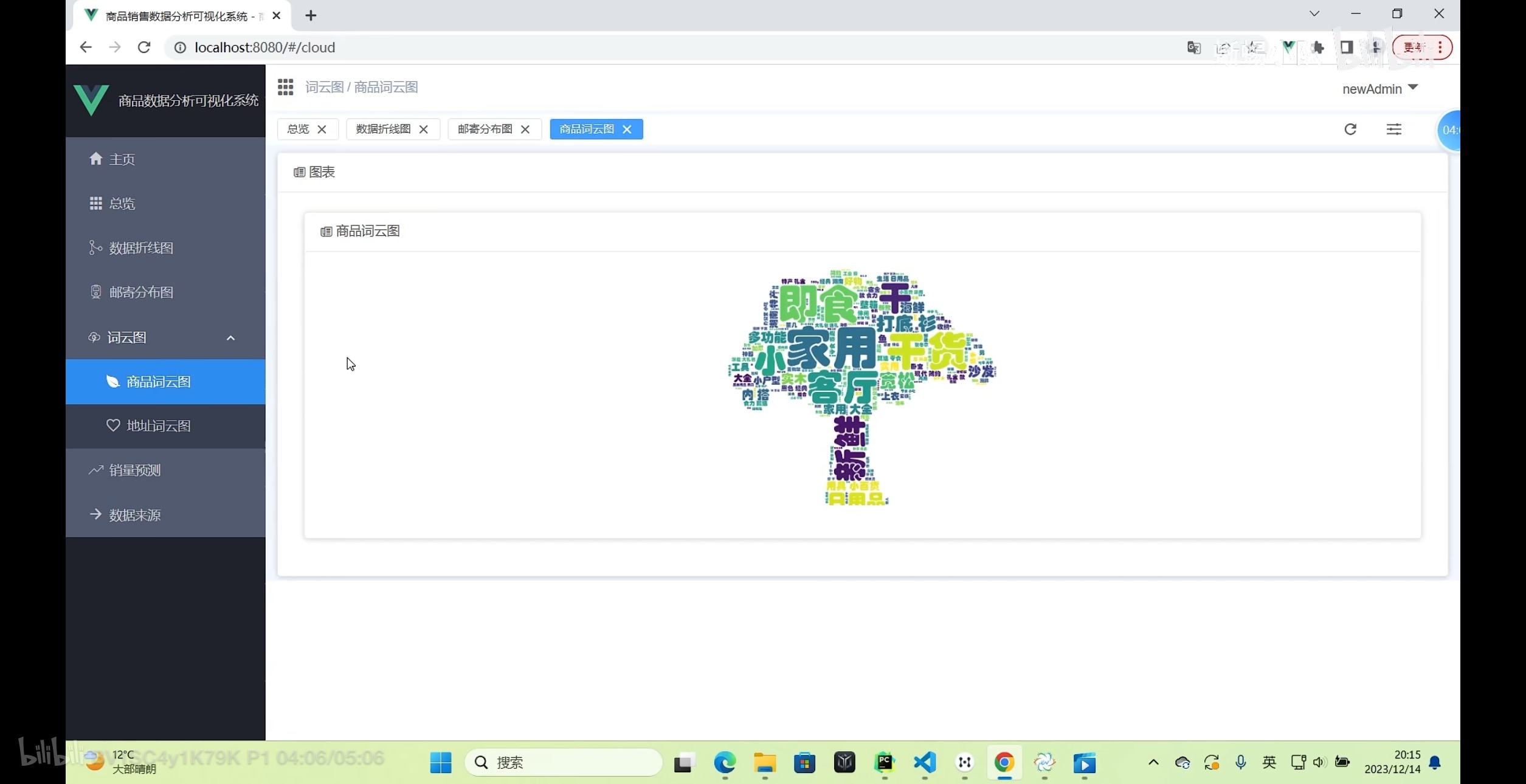Click the 词云图 breadcrumb link
The height and width of the screenshot is (784, 1526).
[324, 87]
